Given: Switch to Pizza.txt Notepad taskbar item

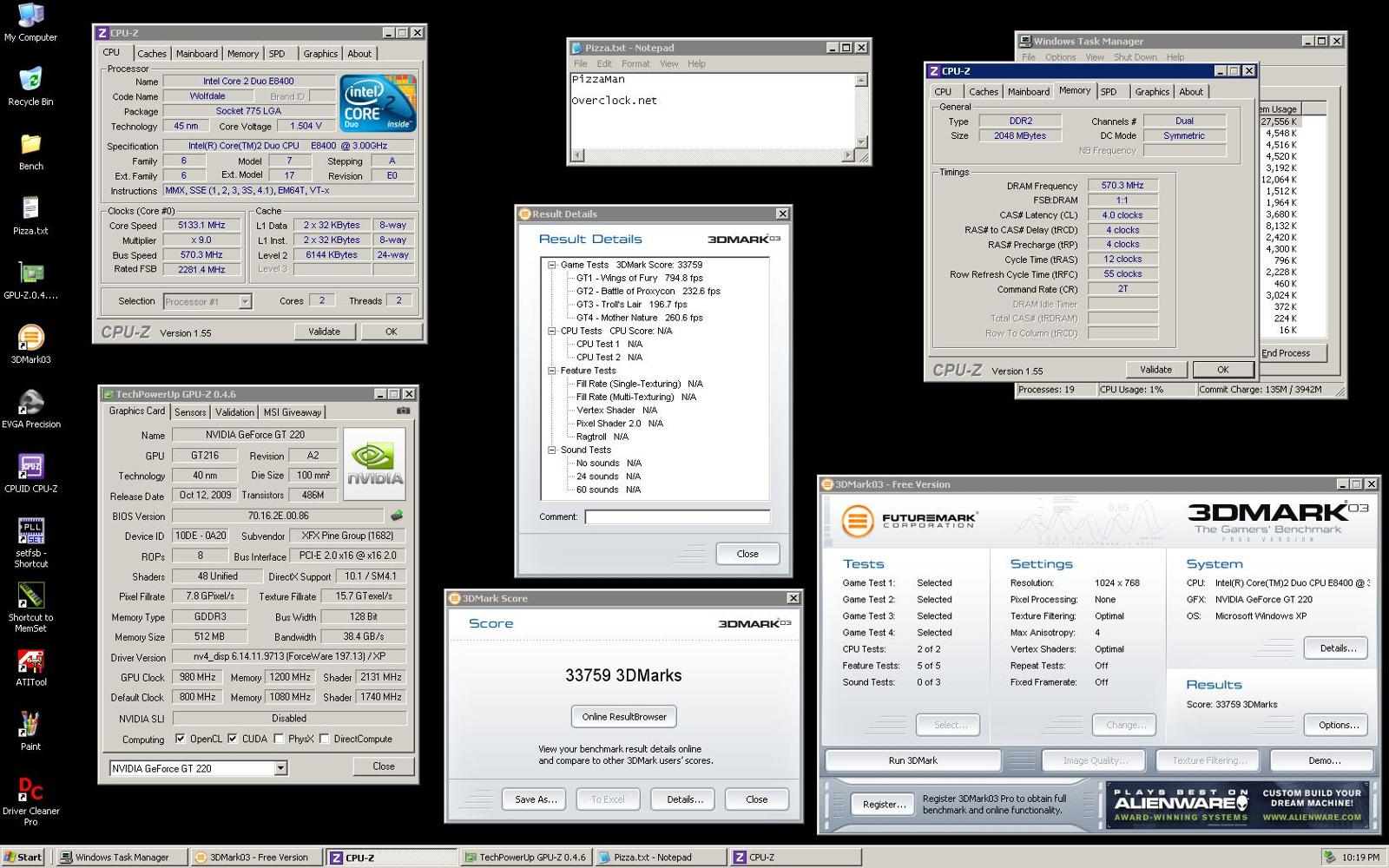Looking at the screenshot, I should [661, 858].
